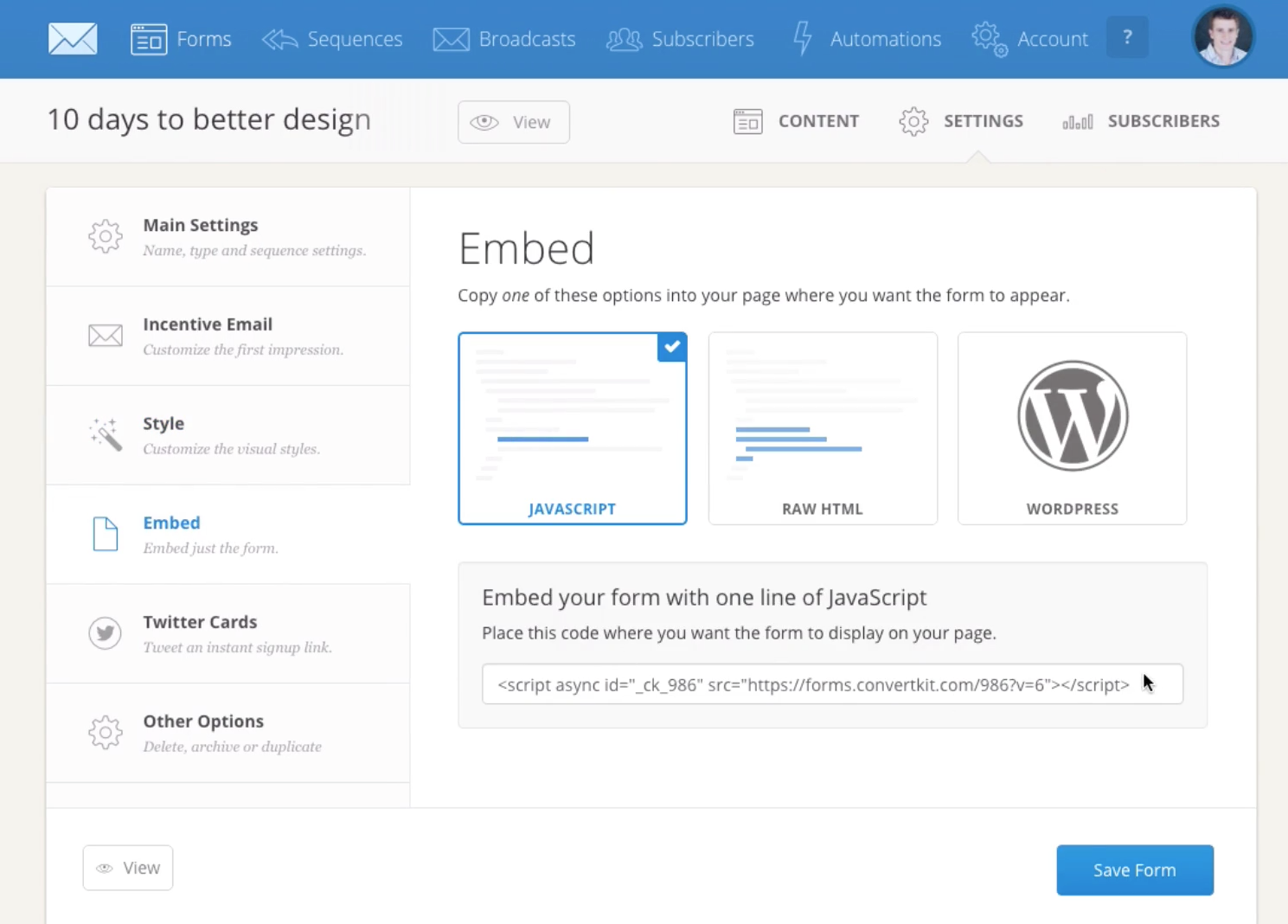Viewport: 1288px width, 924px height.
Task: Click the Settings tab gear icon
Action: point(913,122)
